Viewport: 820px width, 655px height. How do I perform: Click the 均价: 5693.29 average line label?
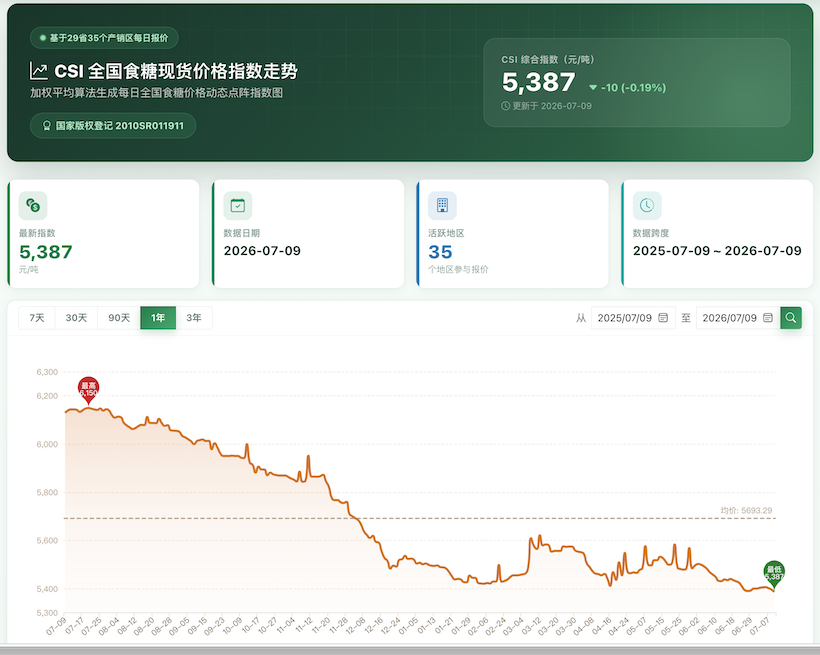pyautogui.click(x=746, y=510)
